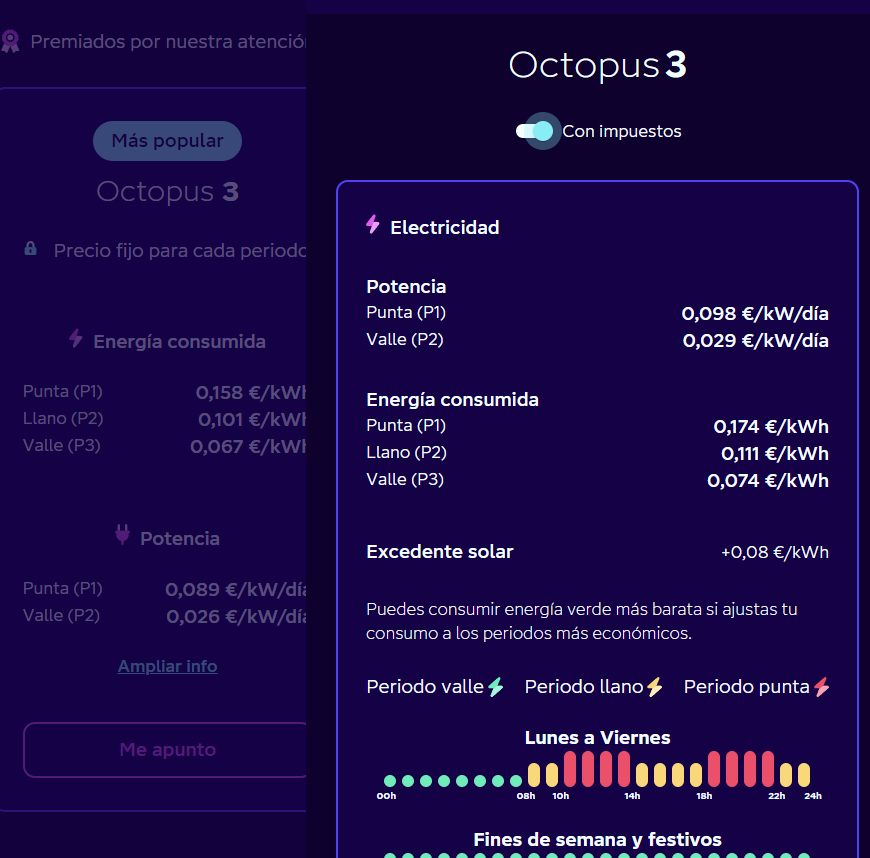Viewport: 870px width, 858px height.
Task: Click the 0,101 €/kWh value in the left card
Action: click(x=252, y=420)
